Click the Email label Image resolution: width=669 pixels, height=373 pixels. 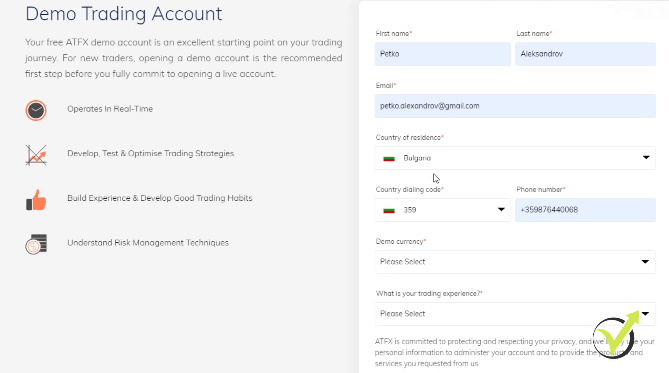click(x=386, y=85)
